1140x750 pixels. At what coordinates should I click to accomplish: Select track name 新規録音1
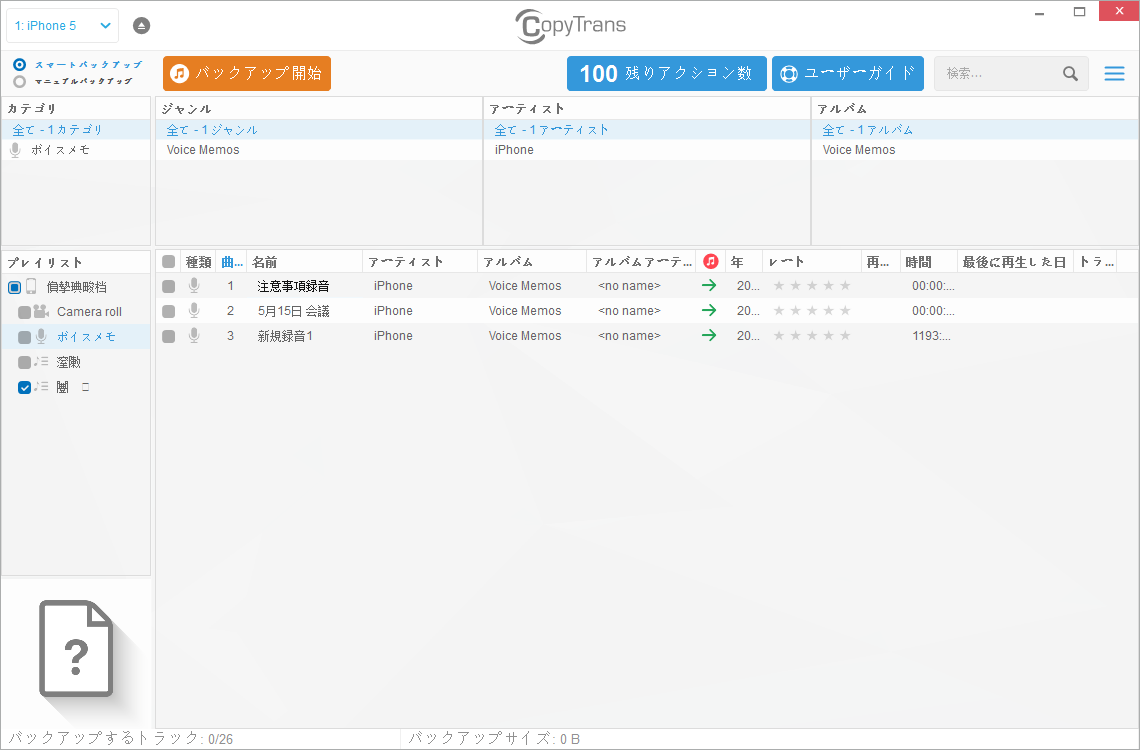pyautogui.click(x=285, y=336)
